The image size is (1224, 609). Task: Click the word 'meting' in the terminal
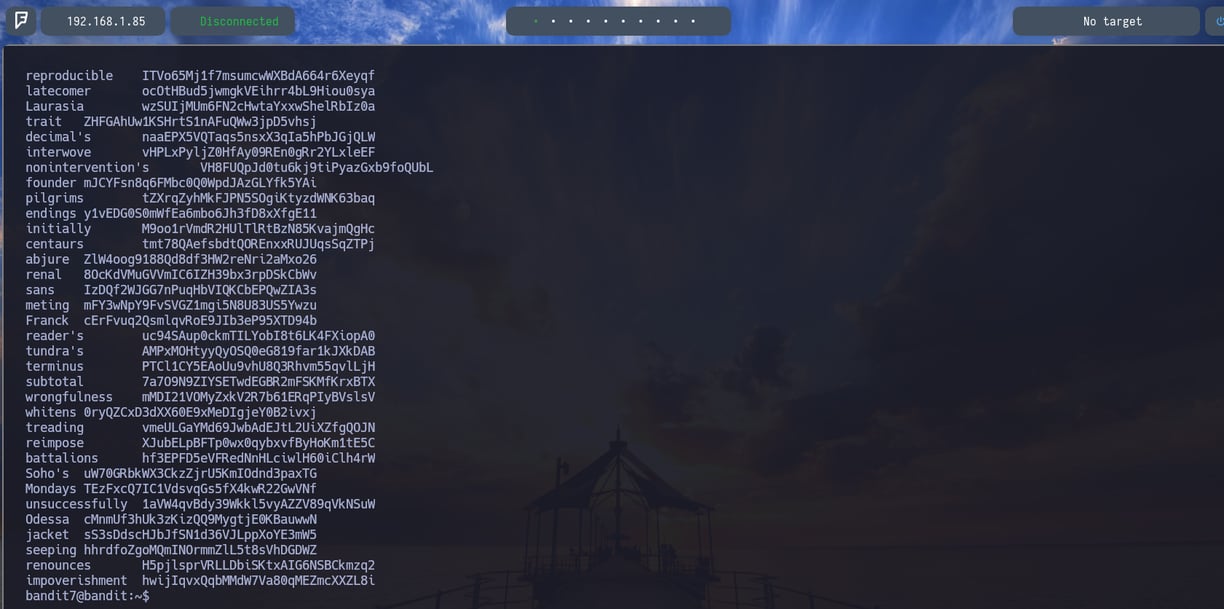click(x=48, y=306)
